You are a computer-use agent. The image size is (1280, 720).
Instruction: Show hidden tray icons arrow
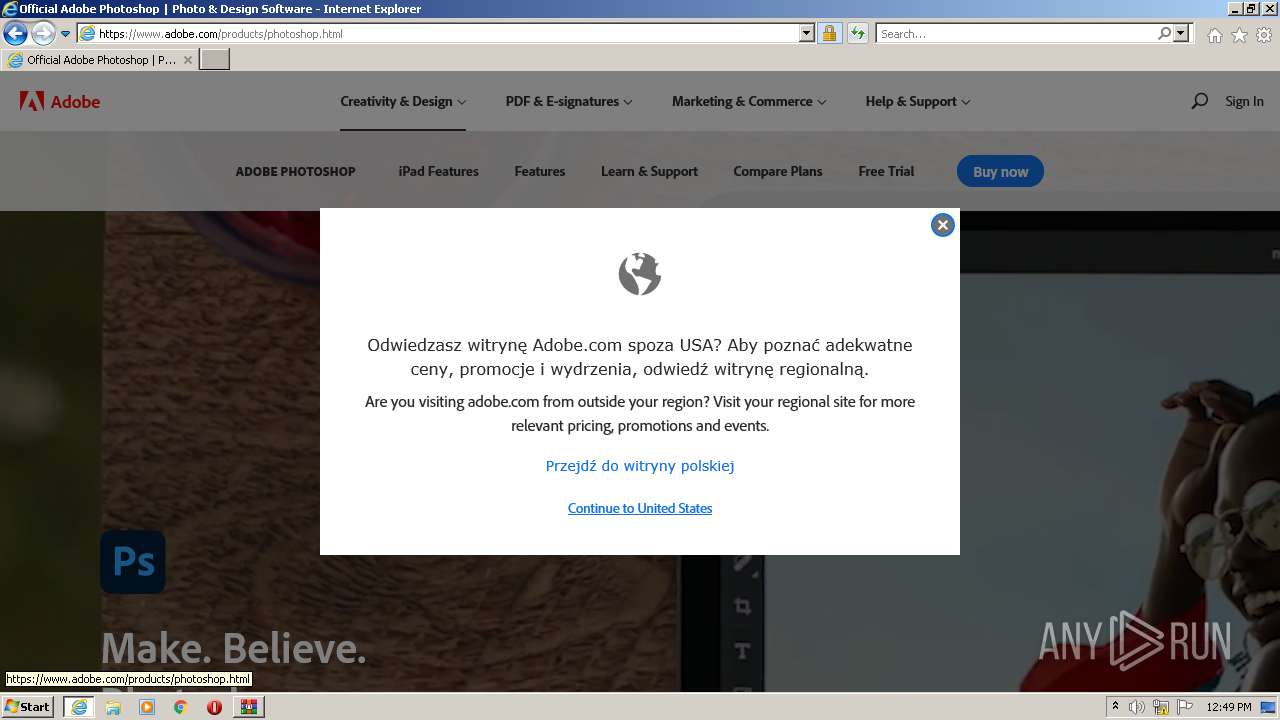1115,707
